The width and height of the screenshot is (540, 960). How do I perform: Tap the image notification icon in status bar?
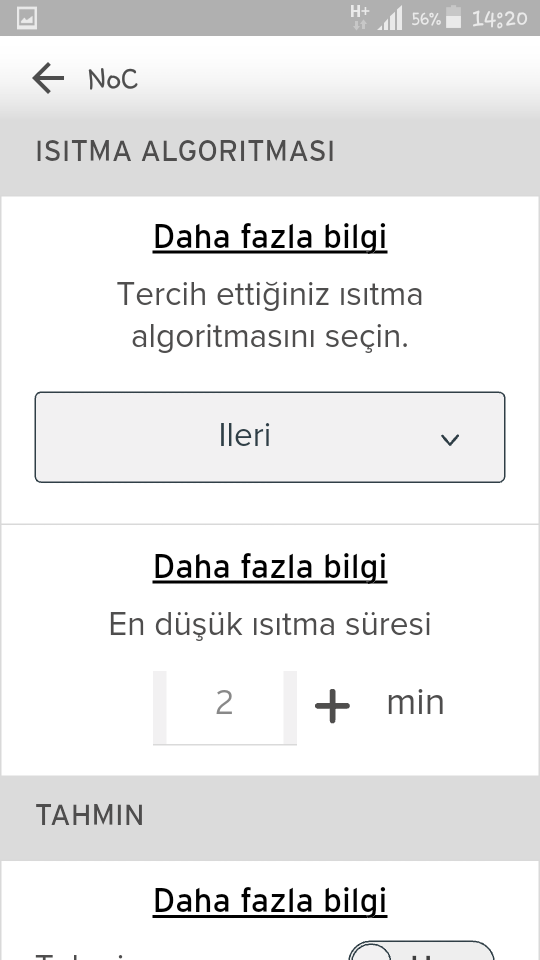click(26, 18)
